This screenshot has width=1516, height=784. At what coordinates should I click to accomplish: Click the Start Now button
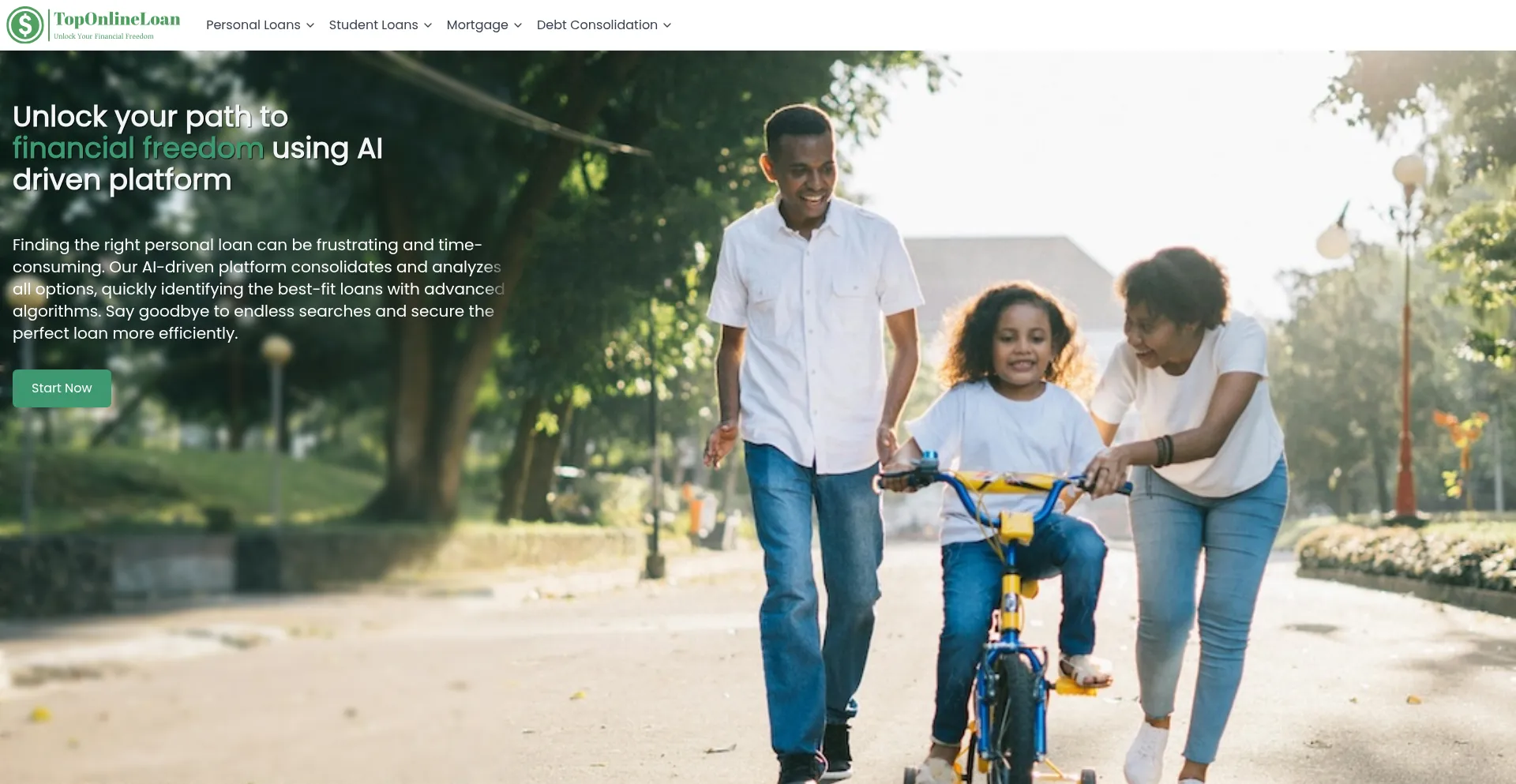(62, 388)
